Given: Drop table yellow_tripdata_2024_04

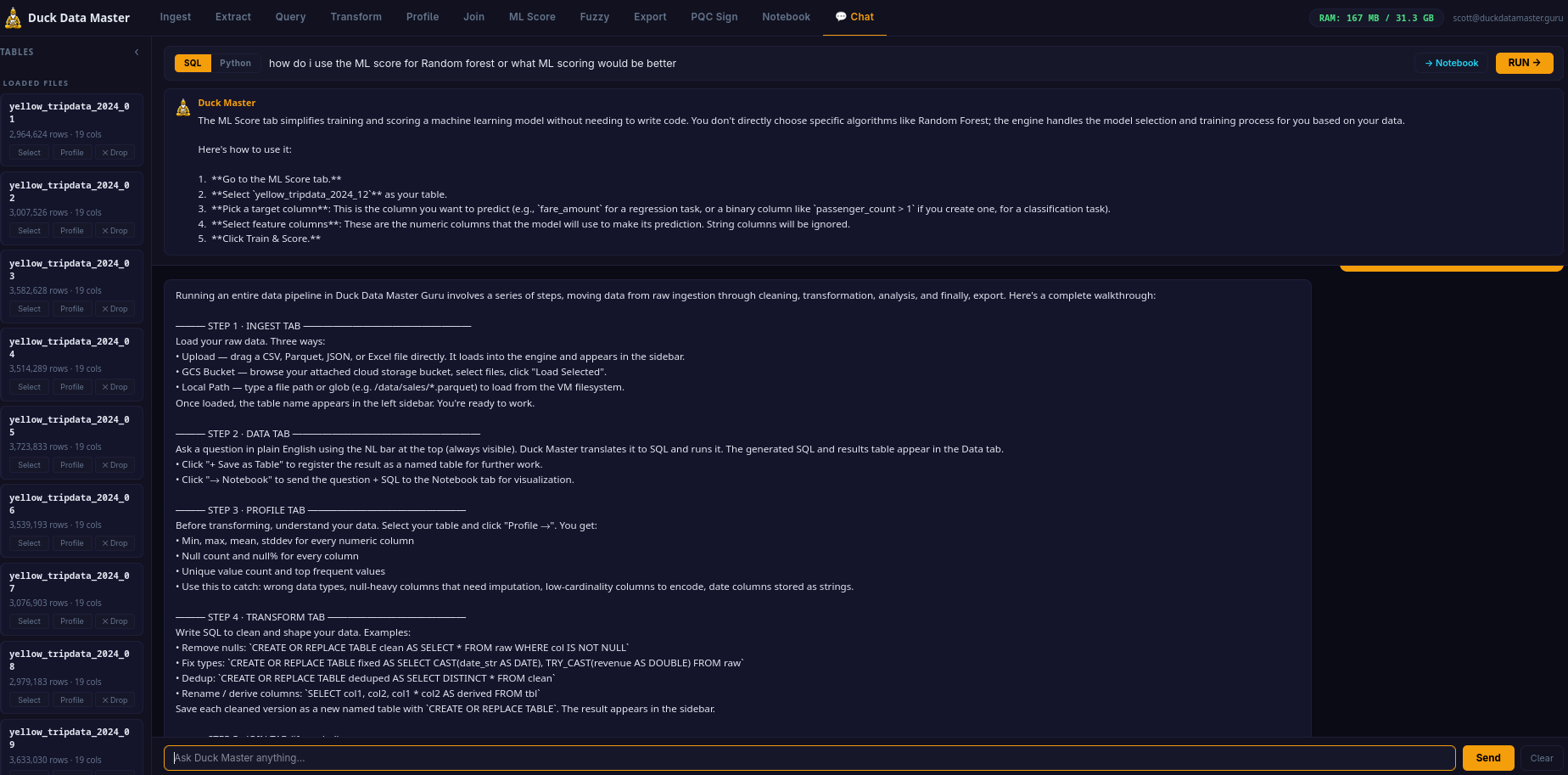Looking at the screenshot, I should (x=115, y=387).
